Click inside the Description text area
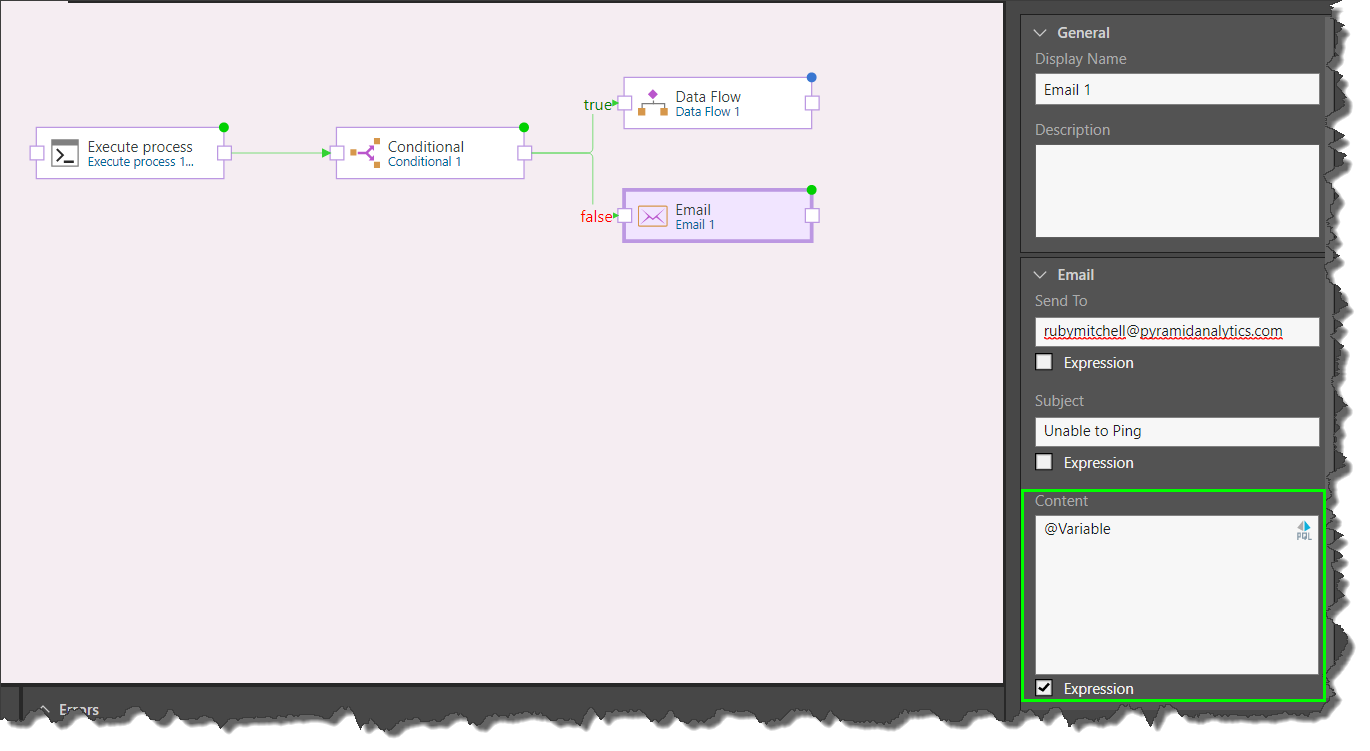1370x751 pixels. [x=1177, y=190]
